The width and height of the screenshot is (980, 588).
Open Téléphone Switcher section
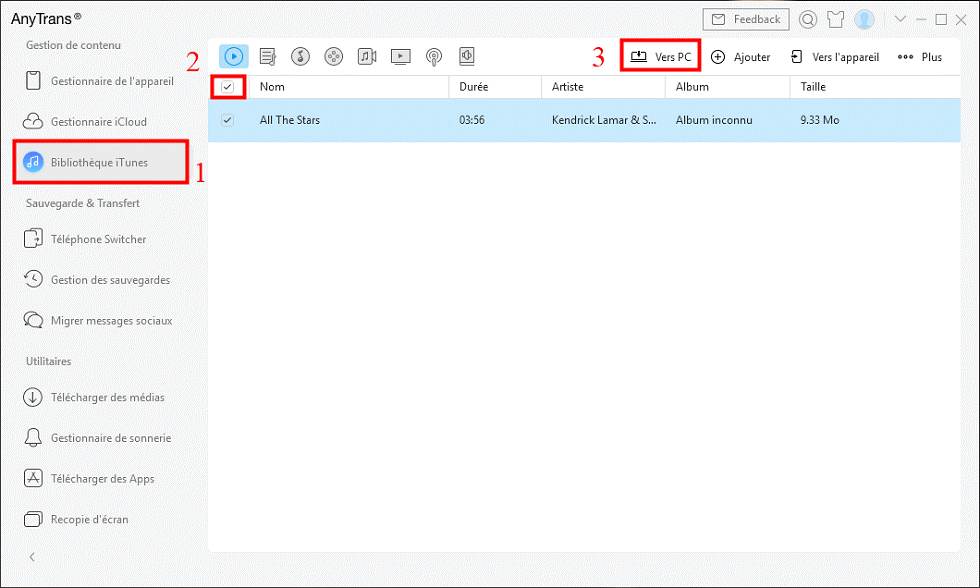coord(100,239)
